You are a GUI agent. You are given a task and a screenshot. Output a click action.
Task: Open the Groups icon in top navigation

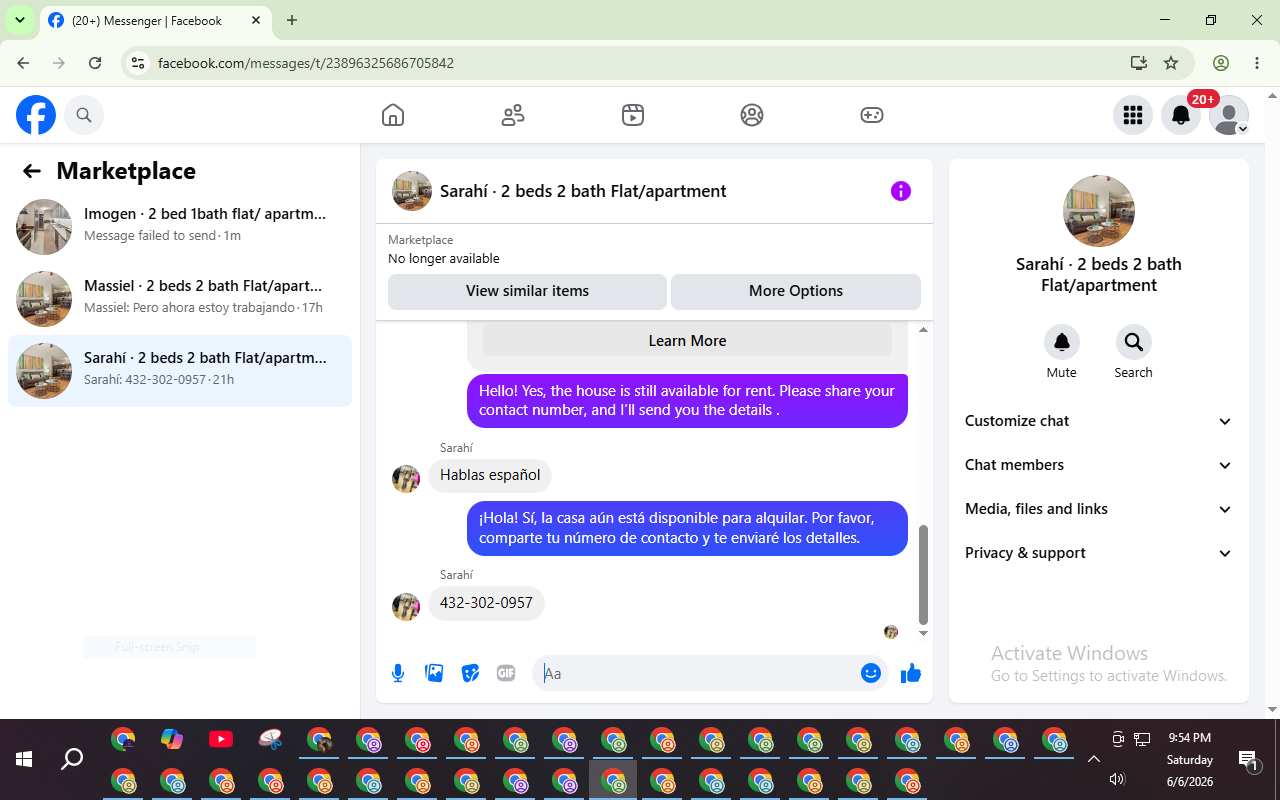[x=752, y=115]
